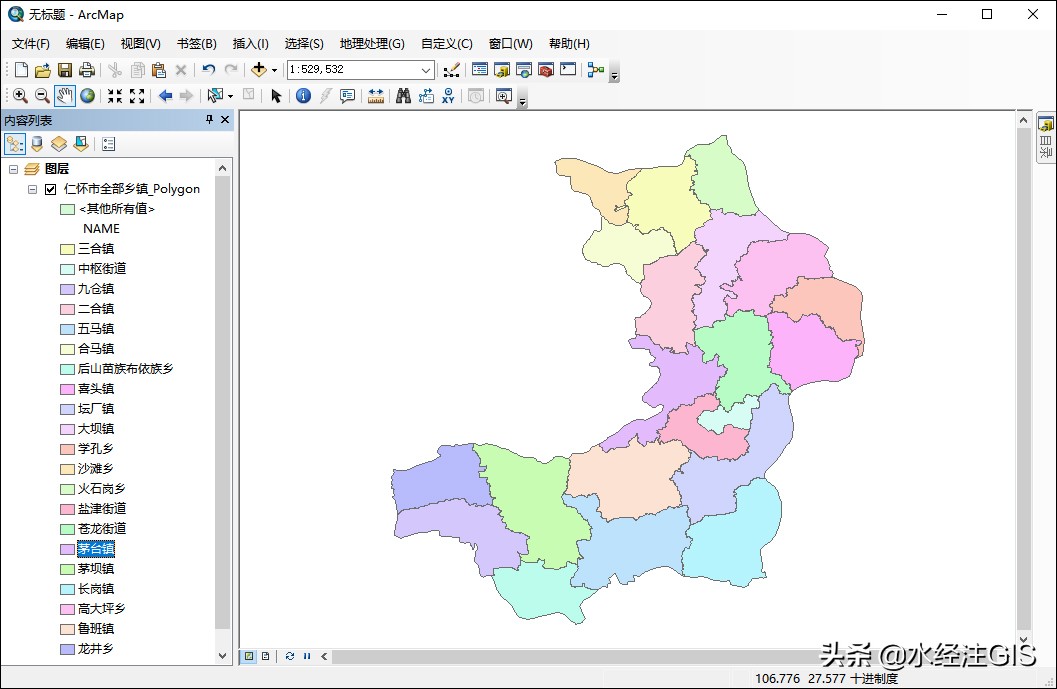Open the 书签(B) menu

[x=196, y=44]
